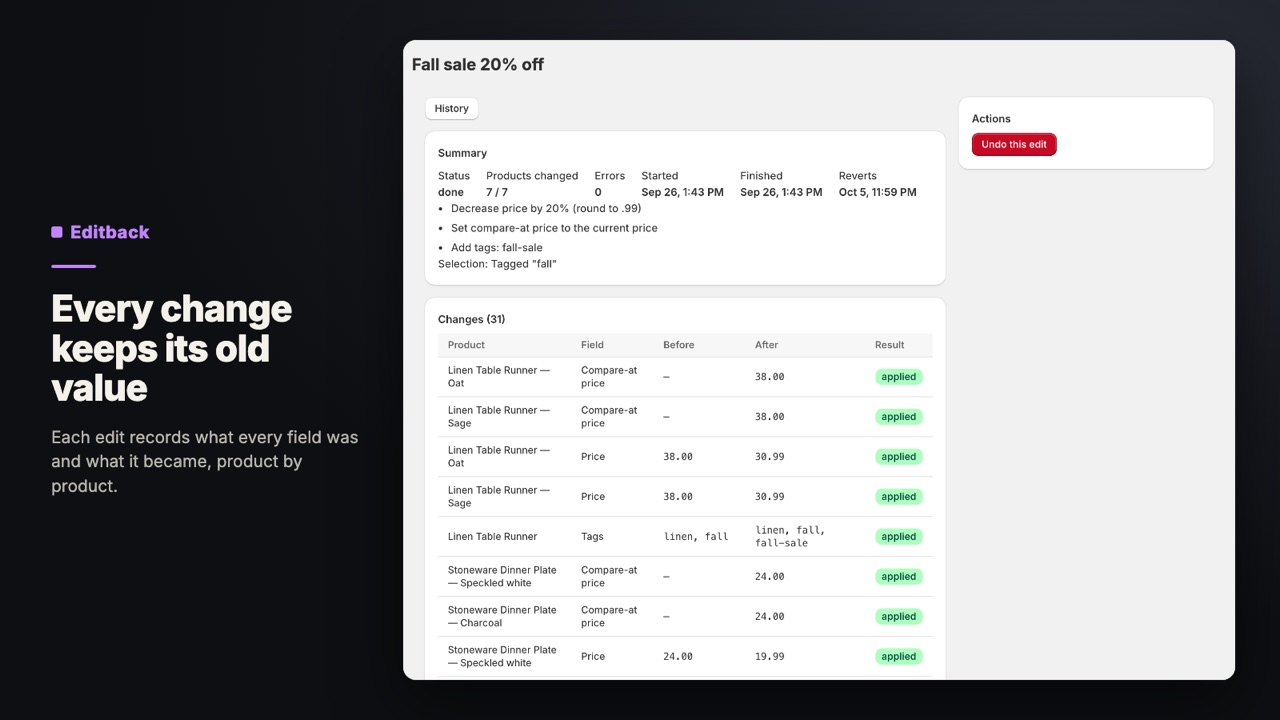Click the Product column header
The image size is (1280, 720).
[x=466, y=345]
